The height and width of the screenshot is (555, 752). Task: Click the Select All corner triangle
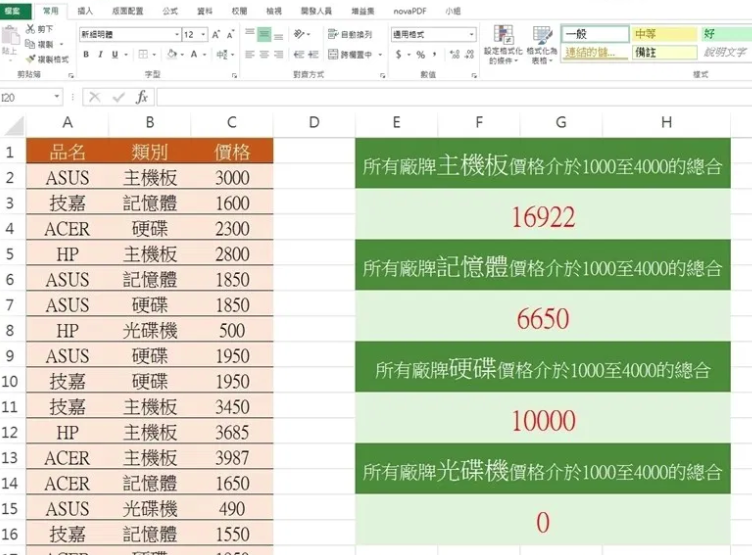click(x=14, y=125)
